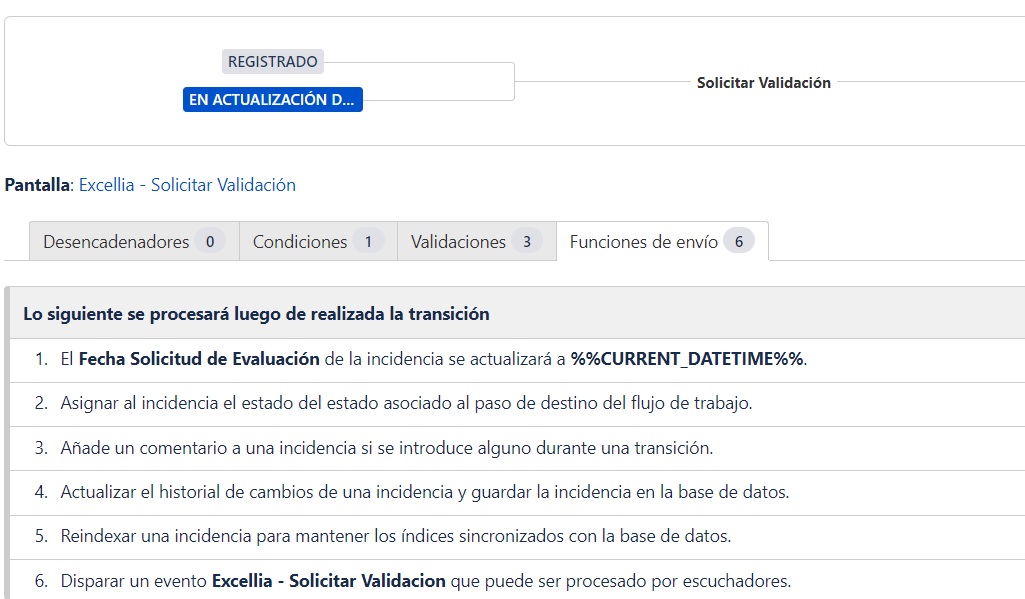Click the %%CURRENT_DATETIME%% value text
The width and height of the screenshot is (1025, 599).
point(687,359)
